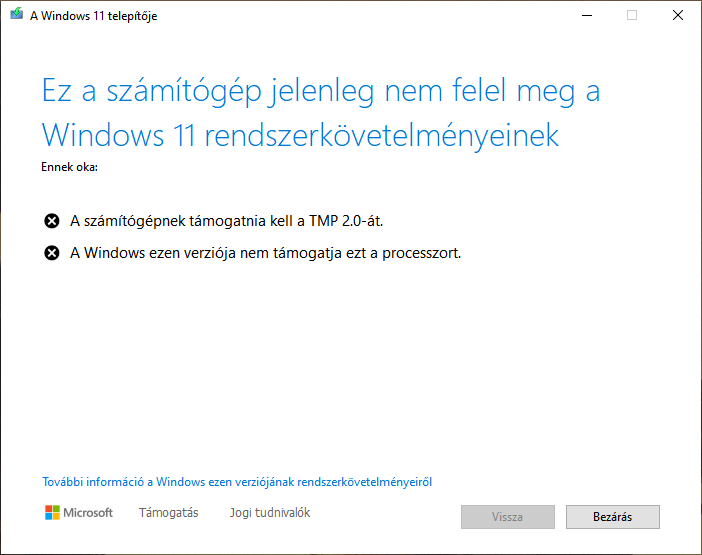Minimize the Windows 11 setup window
Viewport: 702px width, 555px height.
tap(586, 15)
